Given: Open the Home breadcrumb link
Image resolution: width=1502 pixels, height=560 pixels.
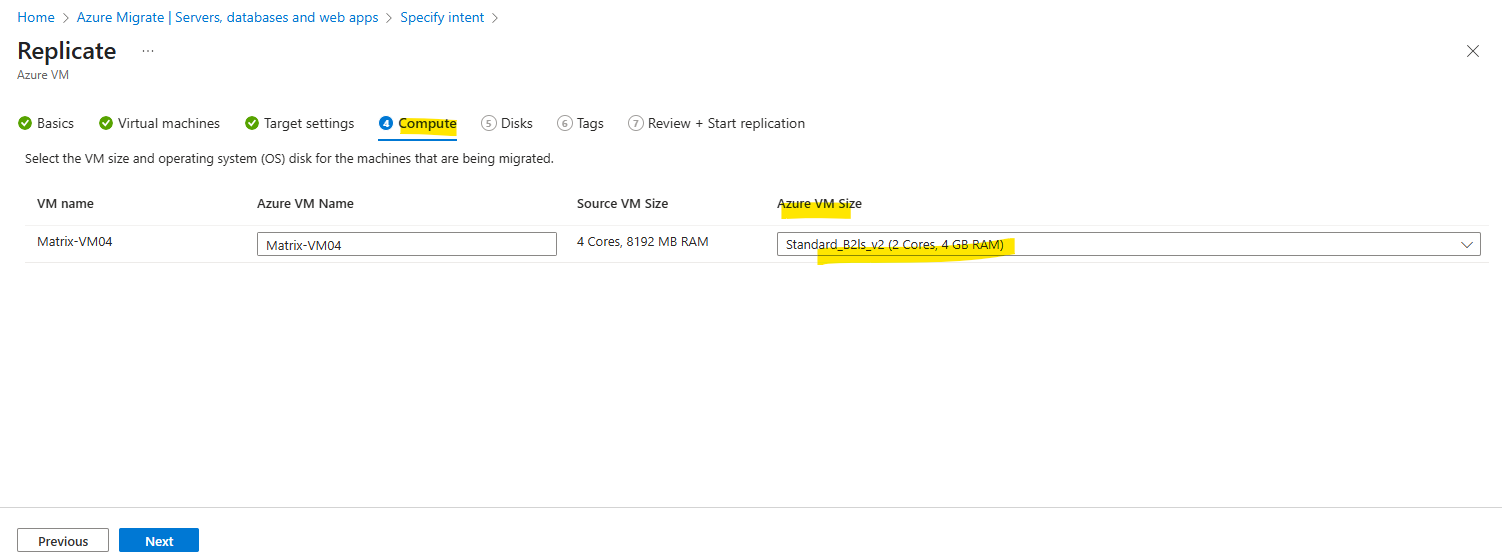Looking at the screenshot, I should [36, 17].
